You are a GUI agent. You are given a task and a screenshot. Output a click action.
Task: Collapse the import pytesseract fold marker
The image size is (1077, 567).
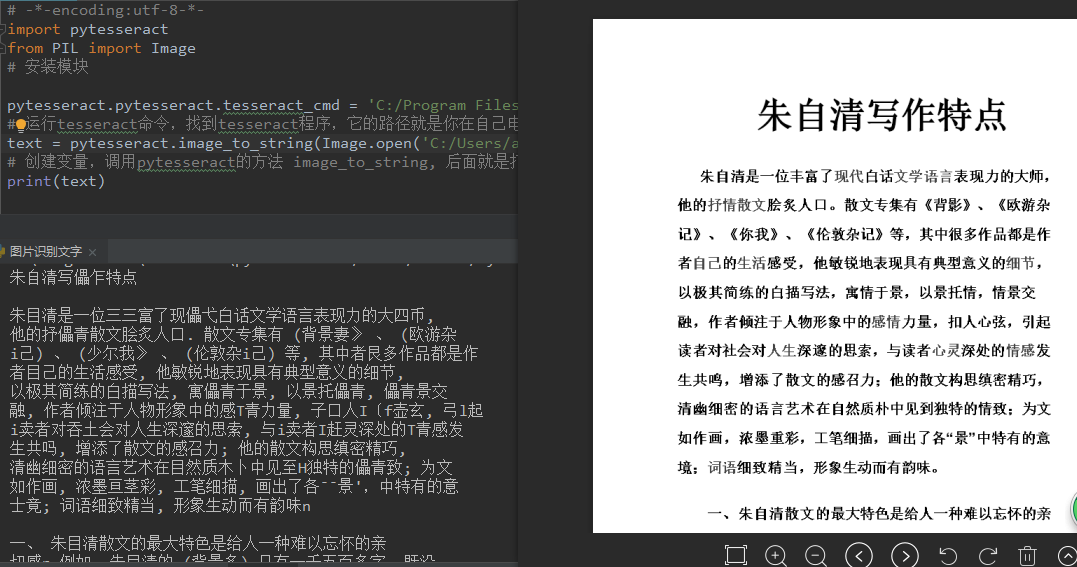pos(3,29)
